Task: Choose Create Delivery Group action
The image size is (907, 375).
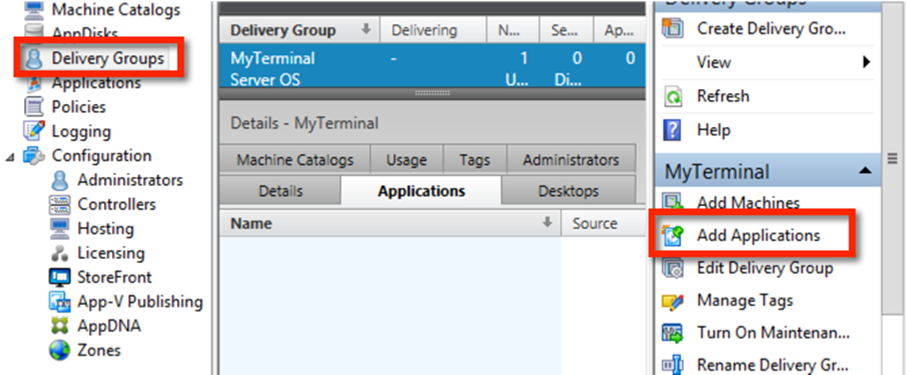Action: 772,28
